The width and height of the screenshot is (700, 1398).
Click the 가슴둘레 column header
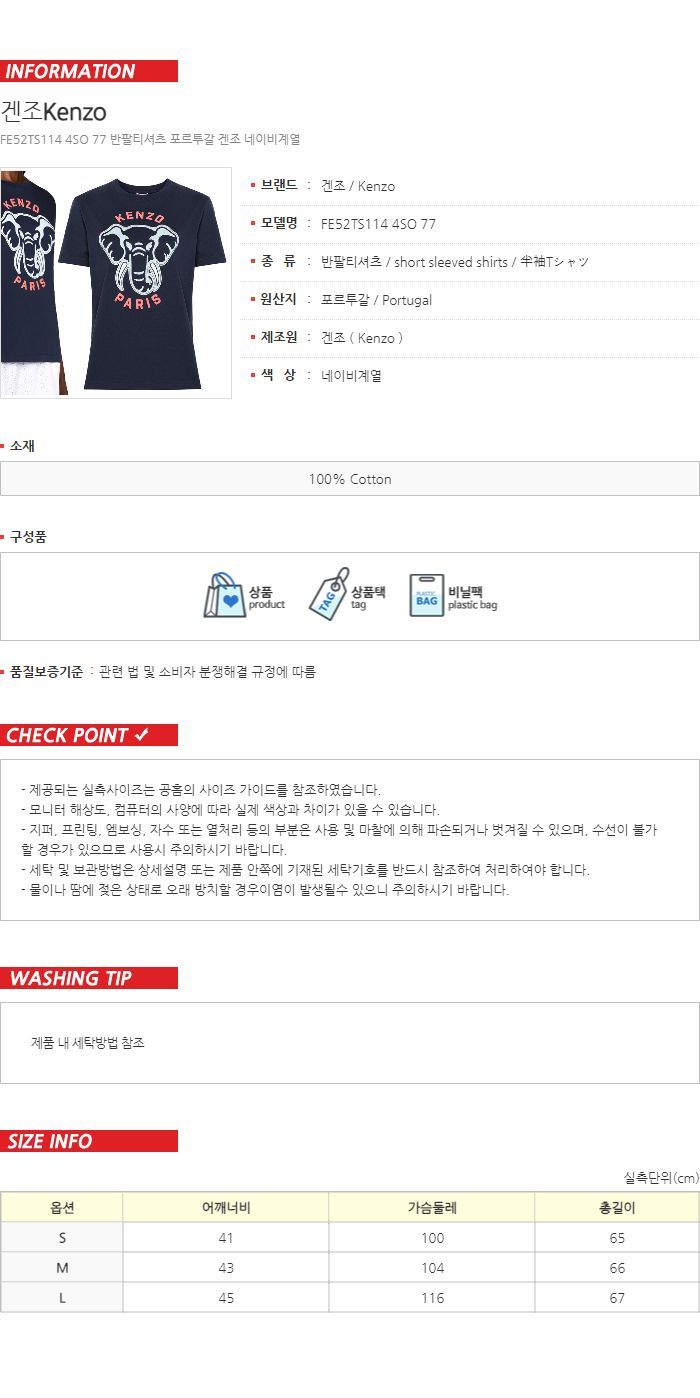pyautogui.click(x=432, y=1207)
